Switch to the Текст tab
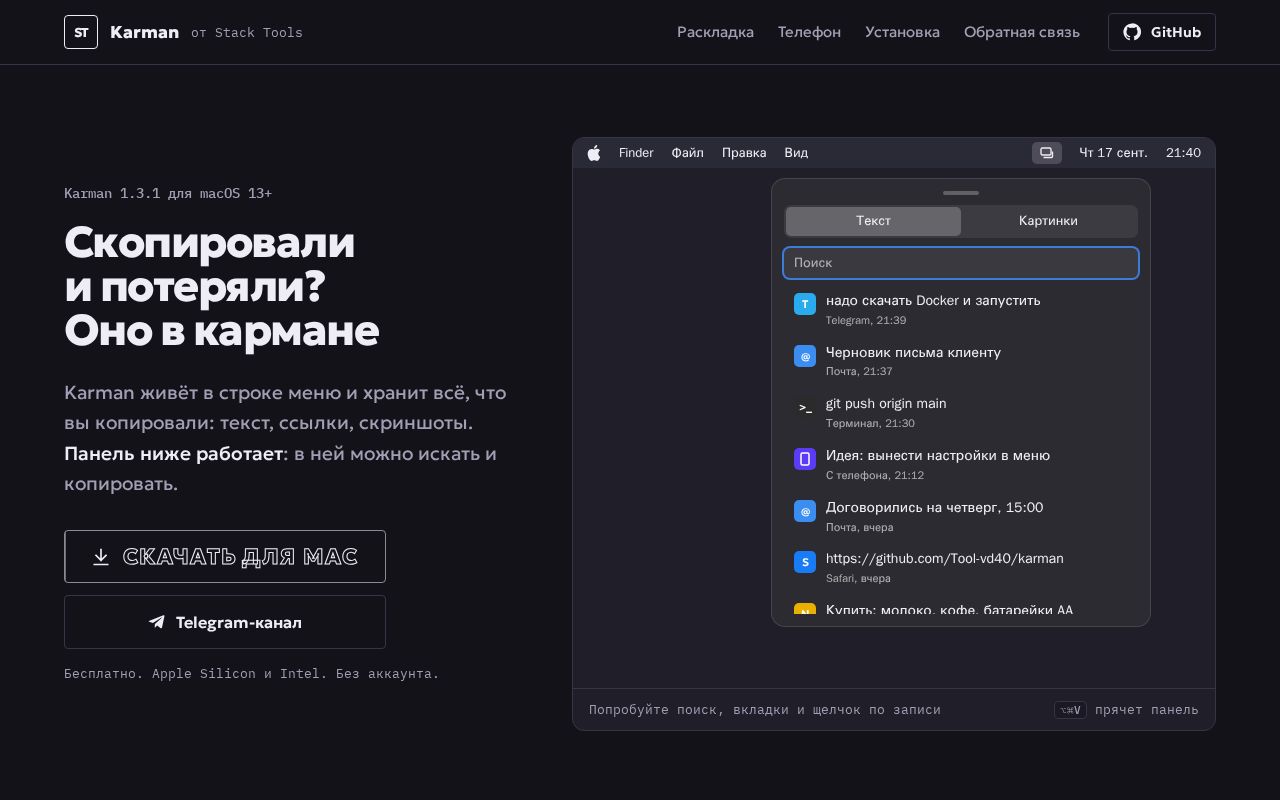Viewport: 1280px width, 800px height. point(873,221)
